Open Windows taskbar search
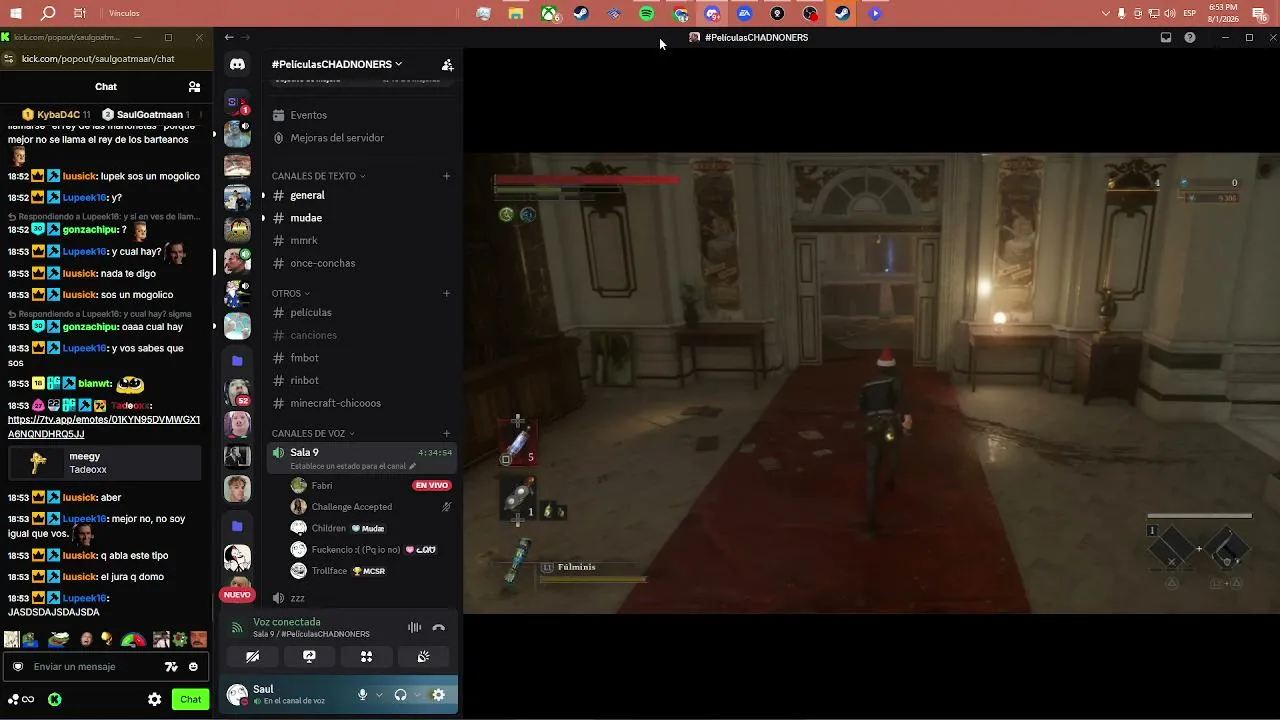1280x720 pixels. pos(48,13)
